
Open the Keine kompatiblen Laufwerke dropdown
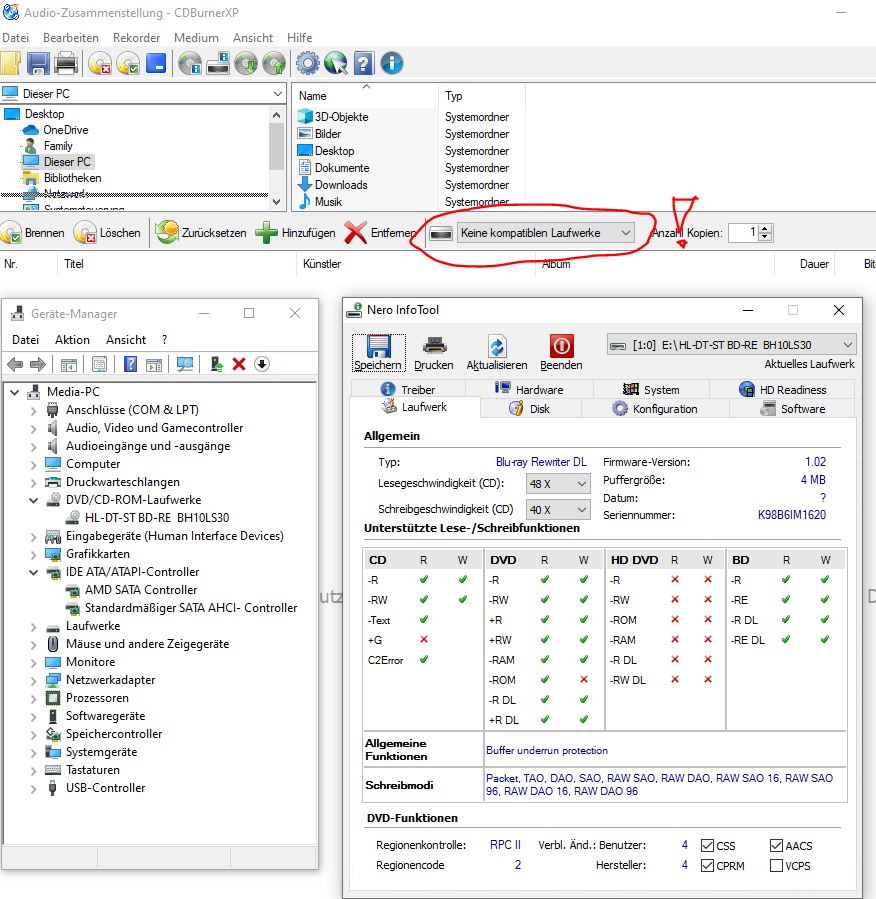[x=545, y=233]
